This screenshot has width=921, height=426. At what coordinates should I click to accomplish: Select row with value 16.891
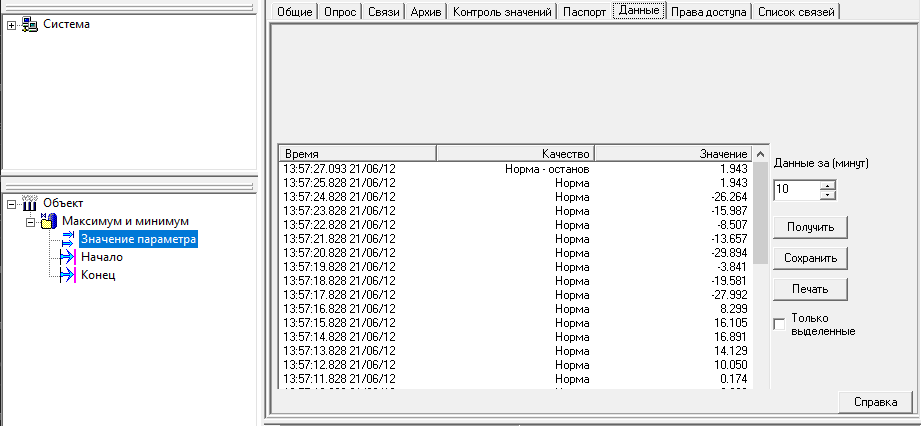[x=516, y=337]
